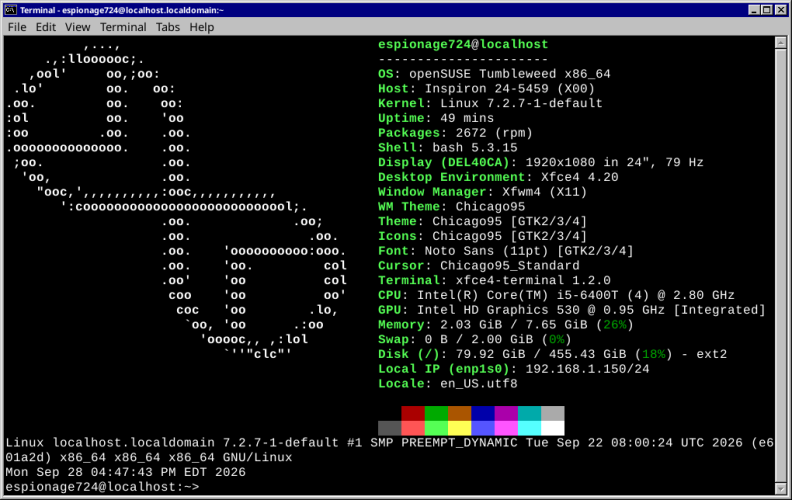Click the scrollbar up arrow
This screenshot has height=500, width=792.
tap(780, 43)
